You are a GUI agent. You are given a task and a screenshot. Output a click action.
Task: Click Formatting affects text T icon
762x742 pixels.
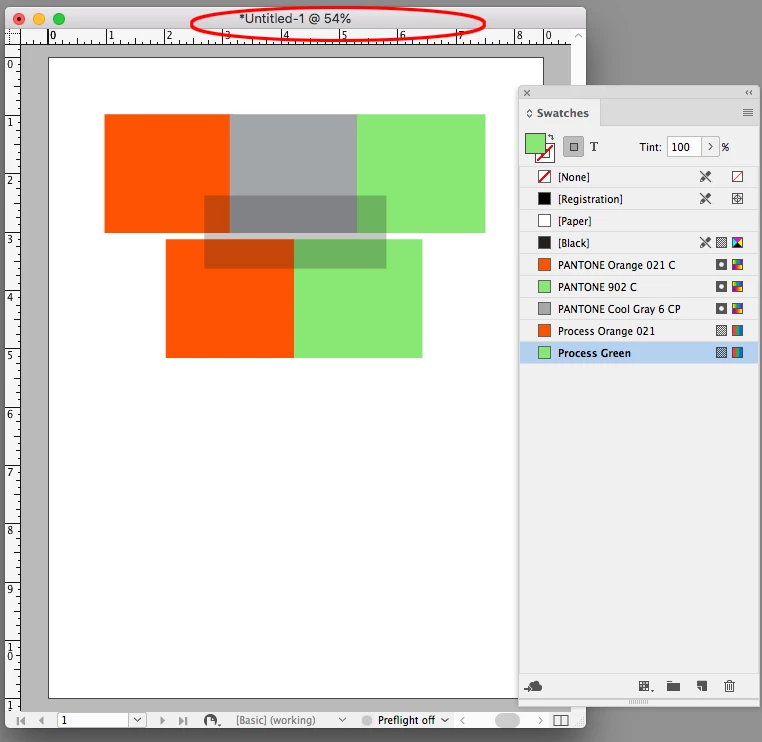(x=594, y=147)
